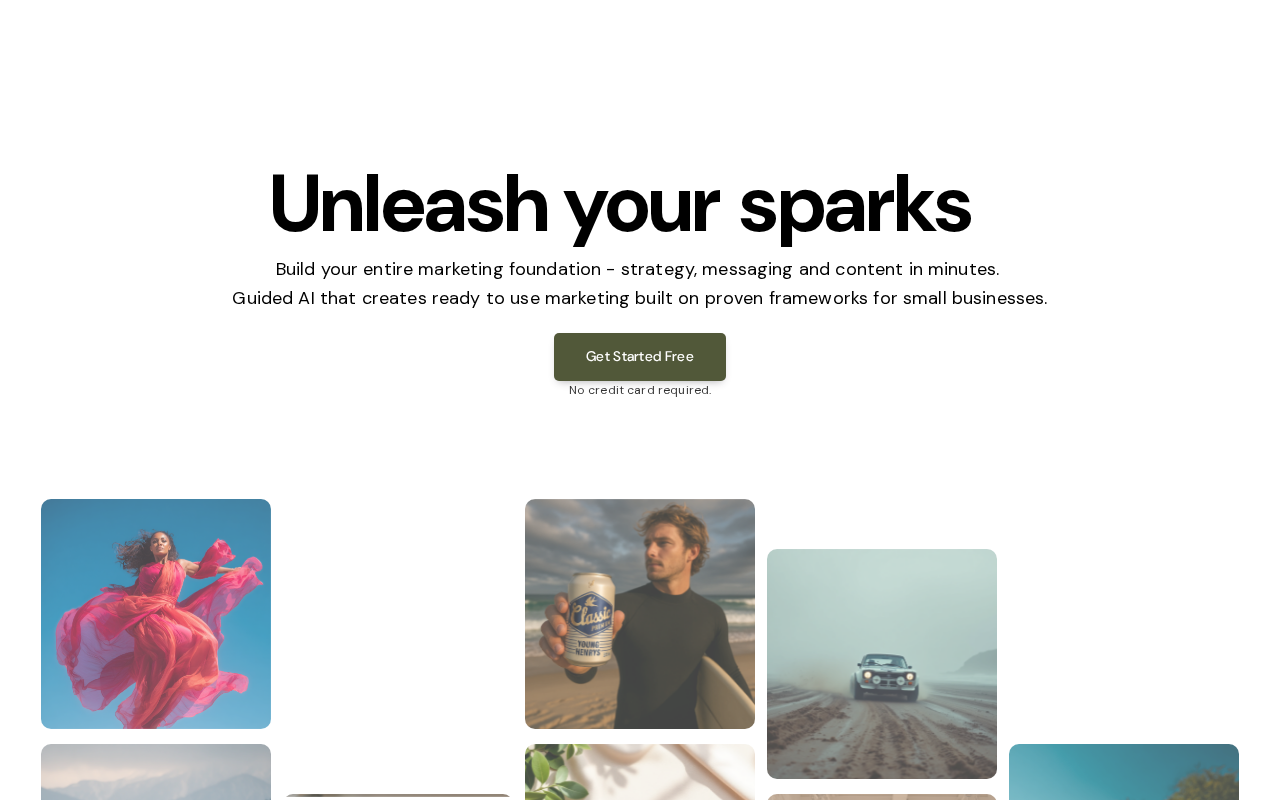Click the word 'Unleash' in the headline
The image size is (1280, 800).
[408, 204]
